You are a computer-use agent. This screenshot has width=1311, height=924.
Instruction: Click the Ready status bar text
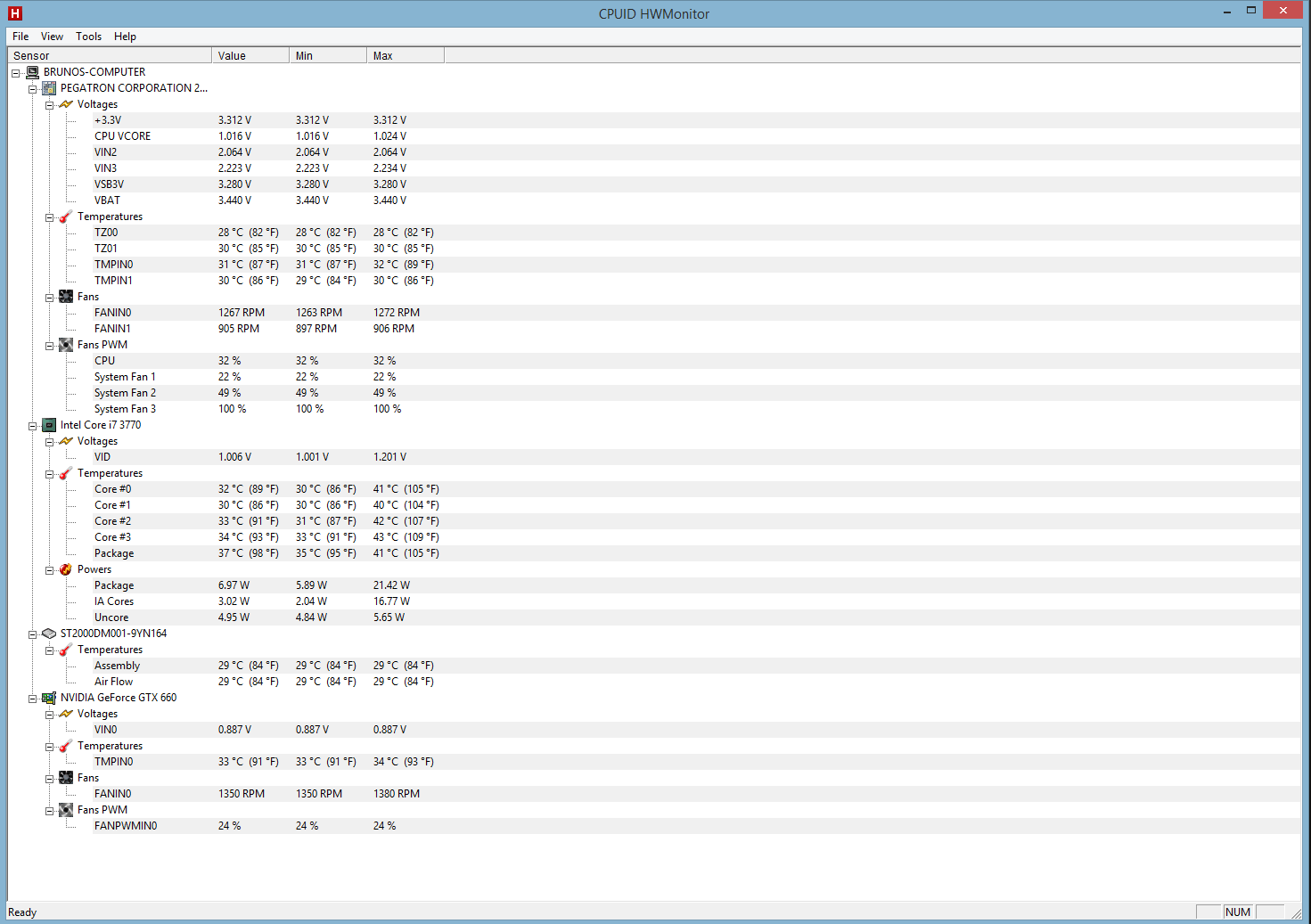[22, 912]
